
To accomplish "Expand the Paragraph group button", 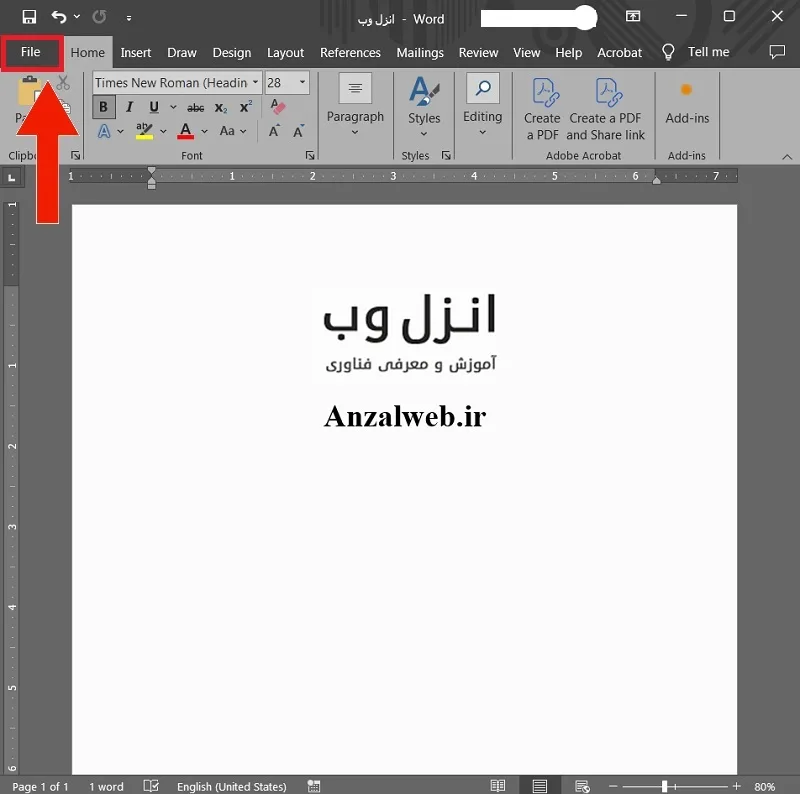I will tap(355, 106).
